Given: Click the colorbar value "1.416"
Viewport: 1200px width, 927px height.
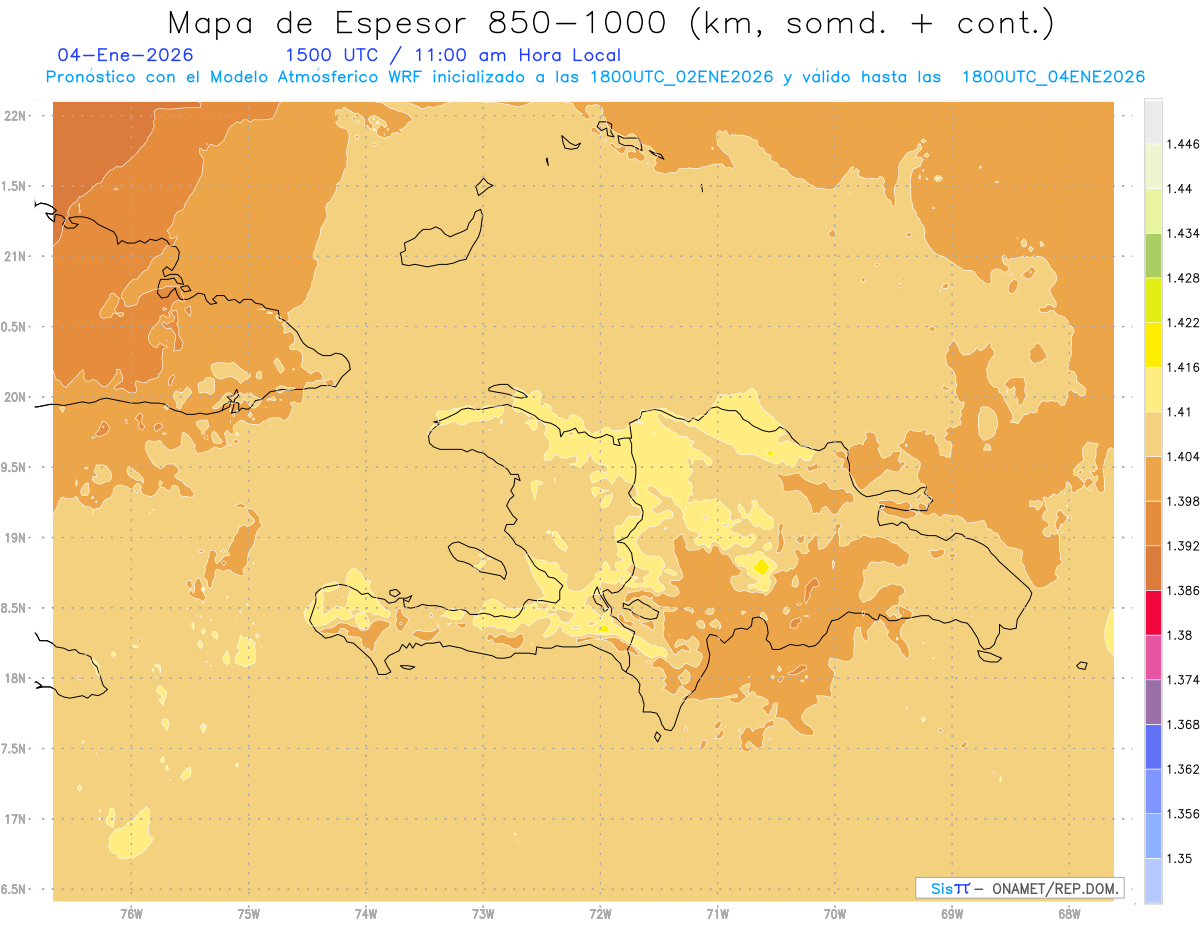Looking at the screenshot, I should tap(1185, 367).
